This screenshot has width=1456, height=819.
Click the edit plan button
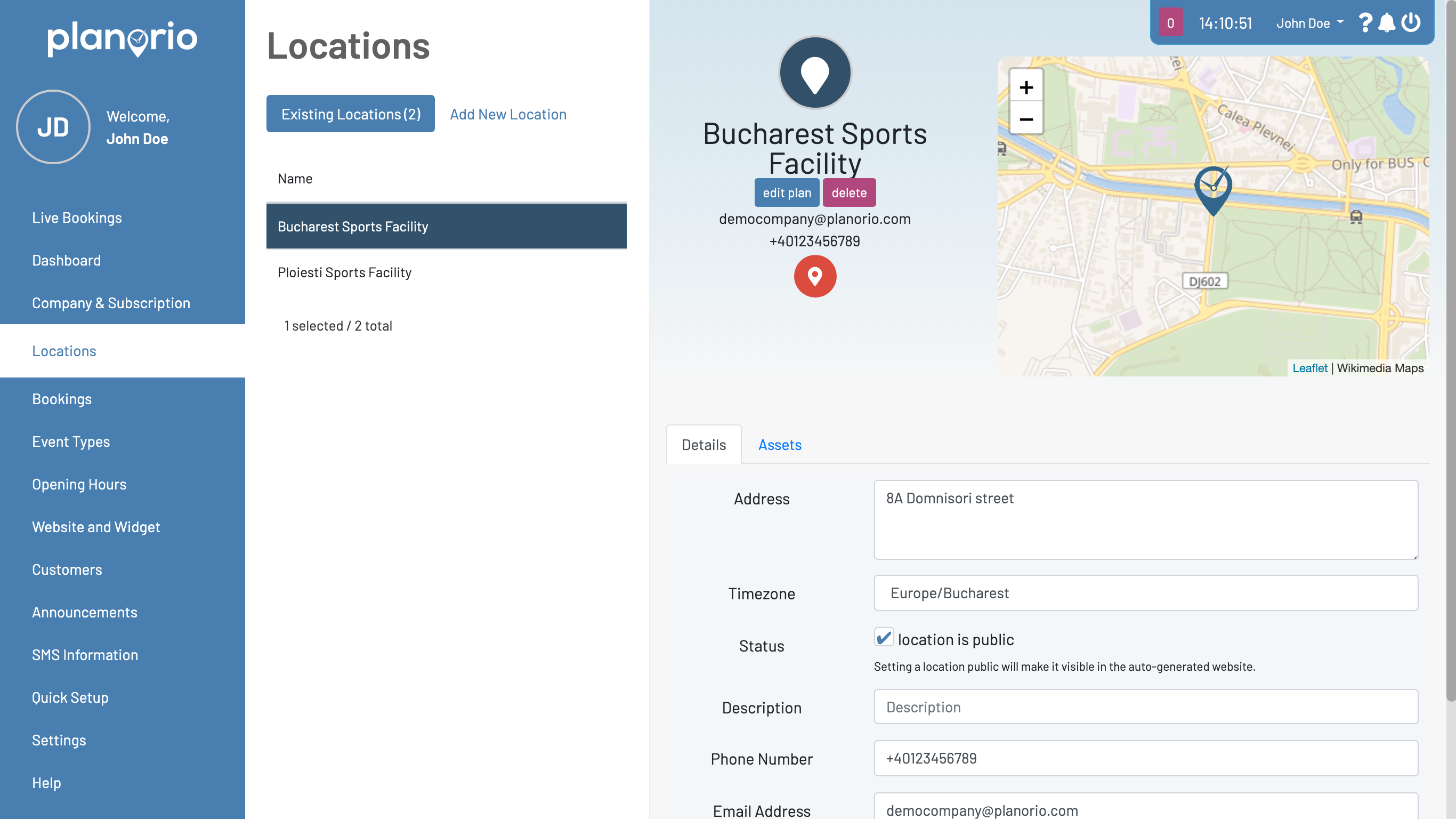786,193
